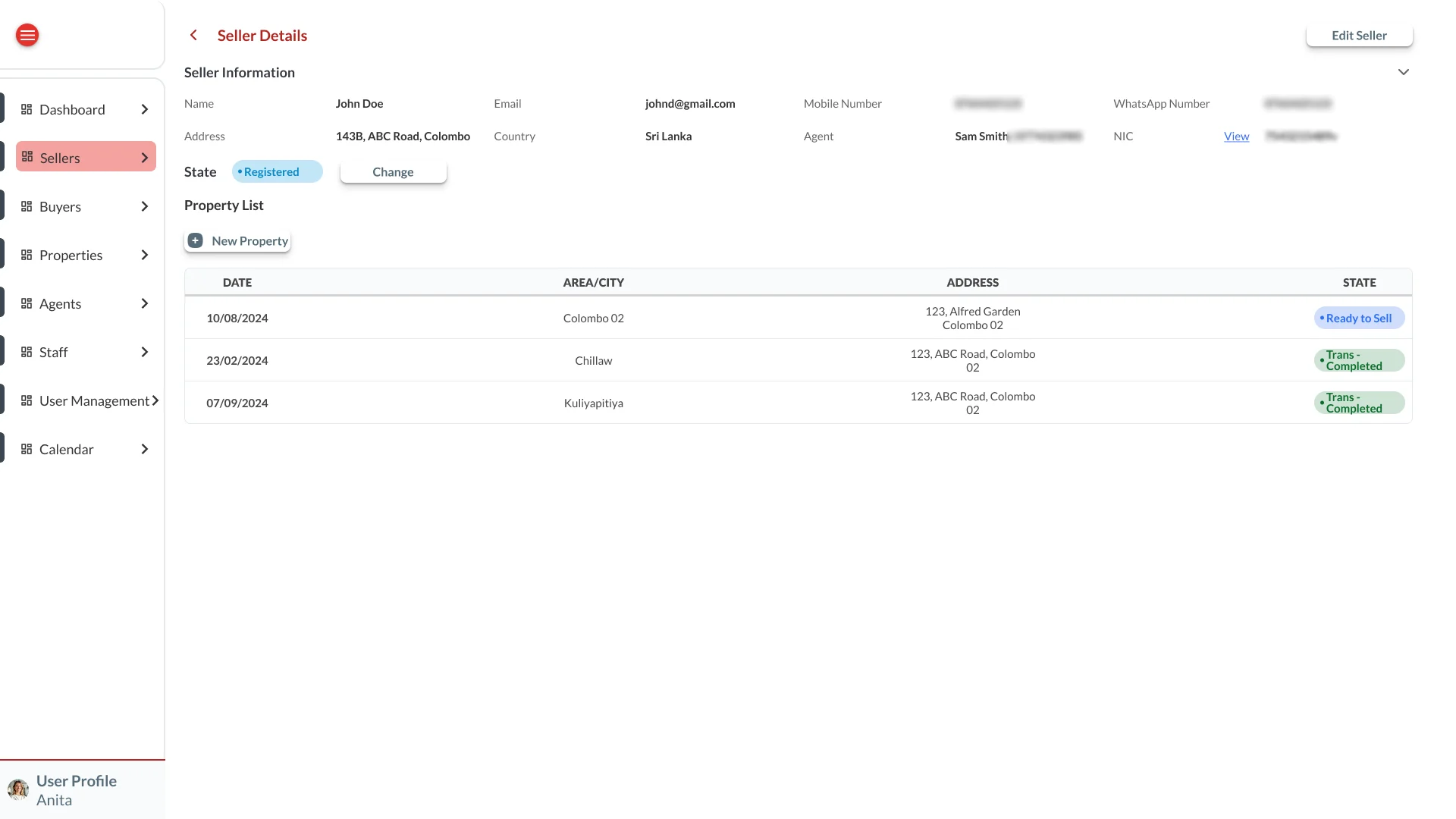The image size is (1456, 819).
Task: Click the Properties grid icon
Action: [27, 255]
